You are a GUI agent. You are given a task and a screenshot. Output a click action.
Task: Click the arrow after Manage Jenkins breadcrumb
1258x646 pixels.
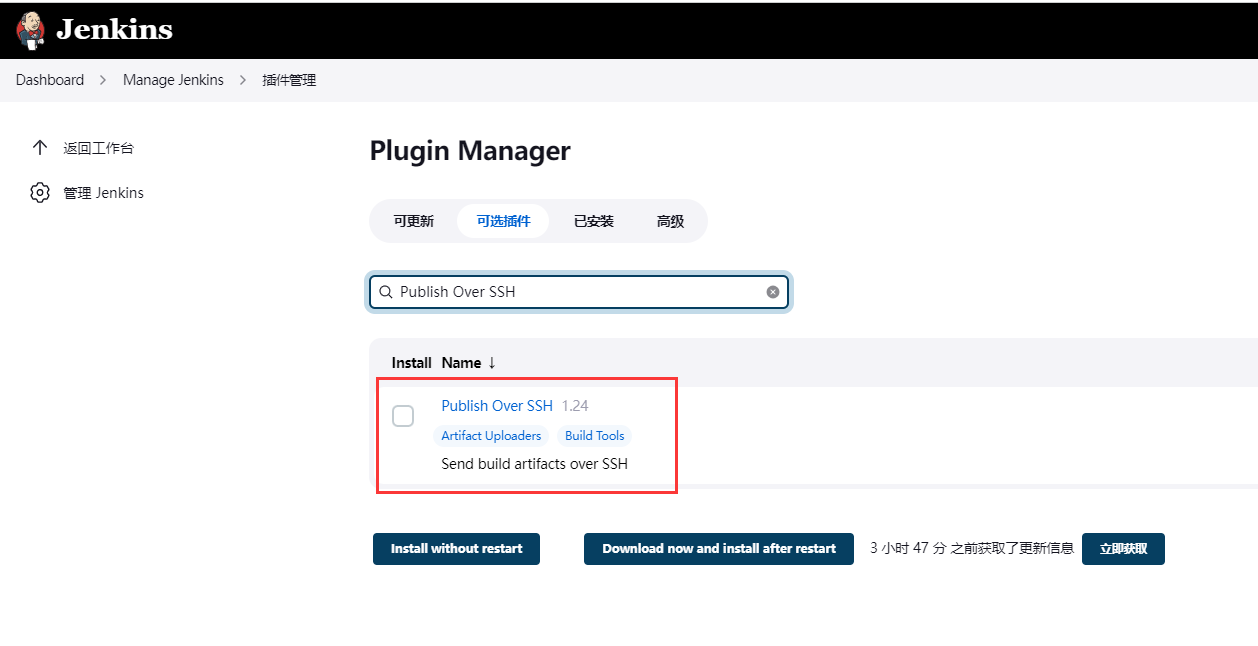[x=243, y=80]
